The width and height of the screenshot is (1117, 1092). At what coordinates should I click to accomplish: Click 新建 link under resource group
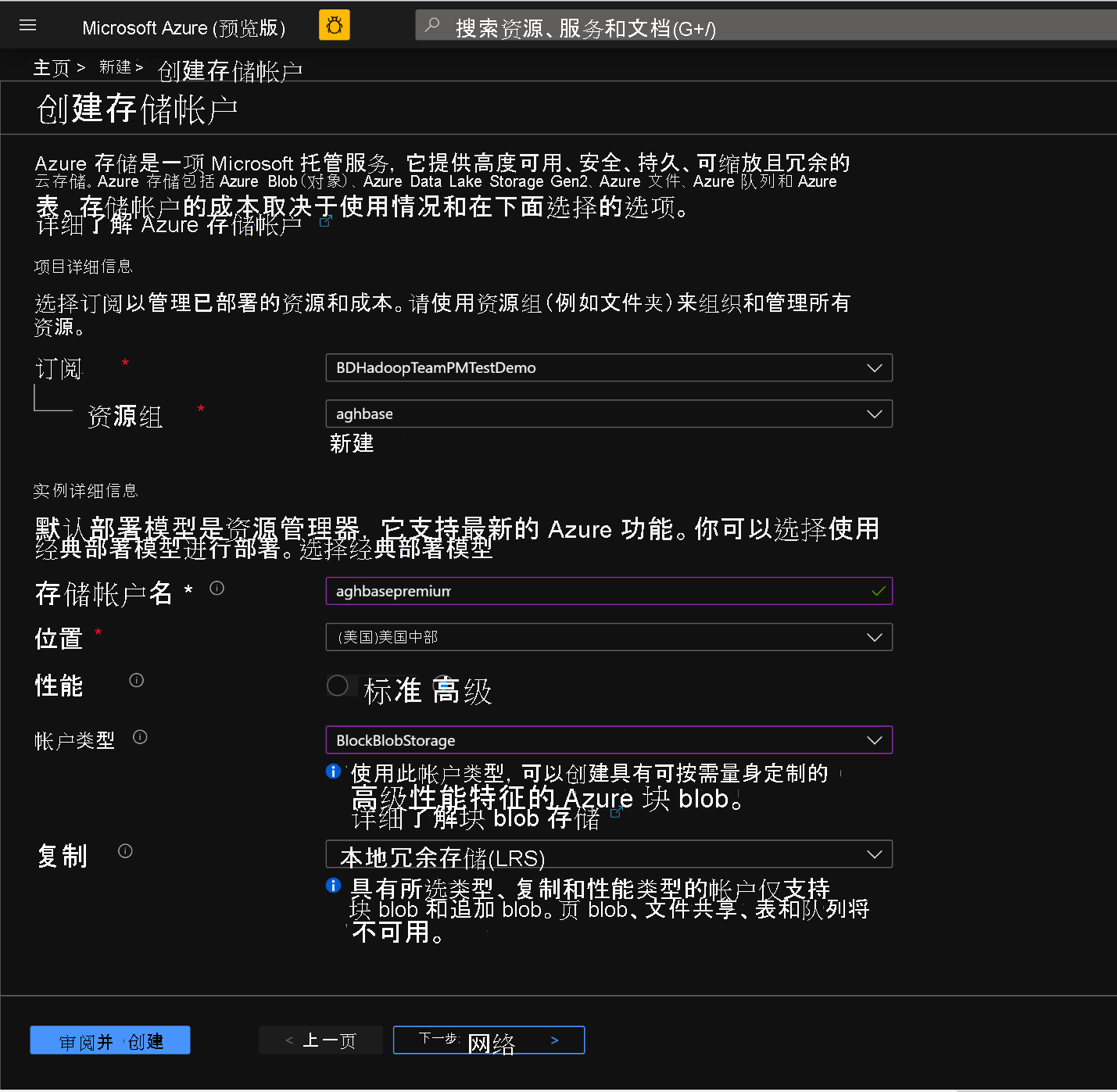point(352,443)
